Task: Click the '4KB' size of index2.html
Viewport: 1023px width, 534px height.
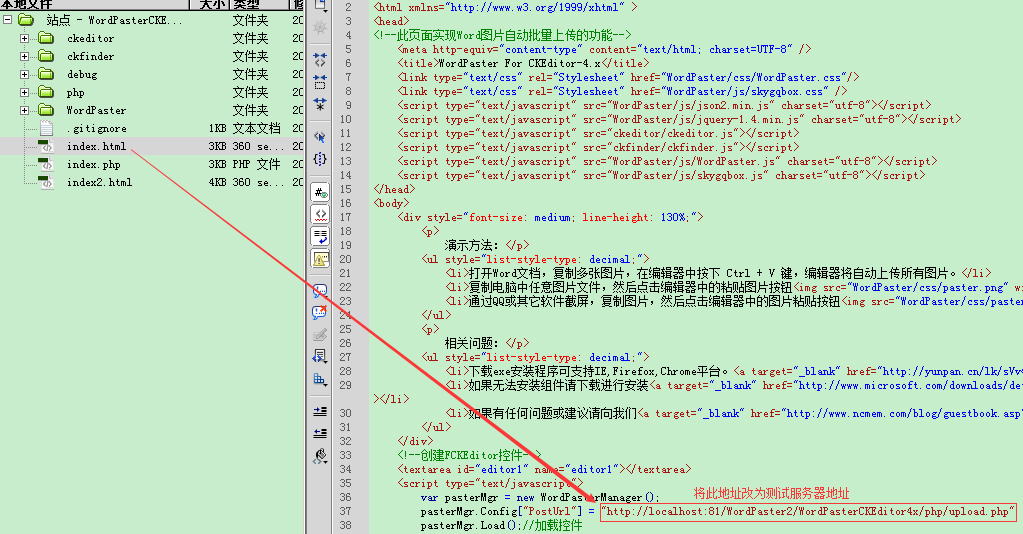Action: 217,182
